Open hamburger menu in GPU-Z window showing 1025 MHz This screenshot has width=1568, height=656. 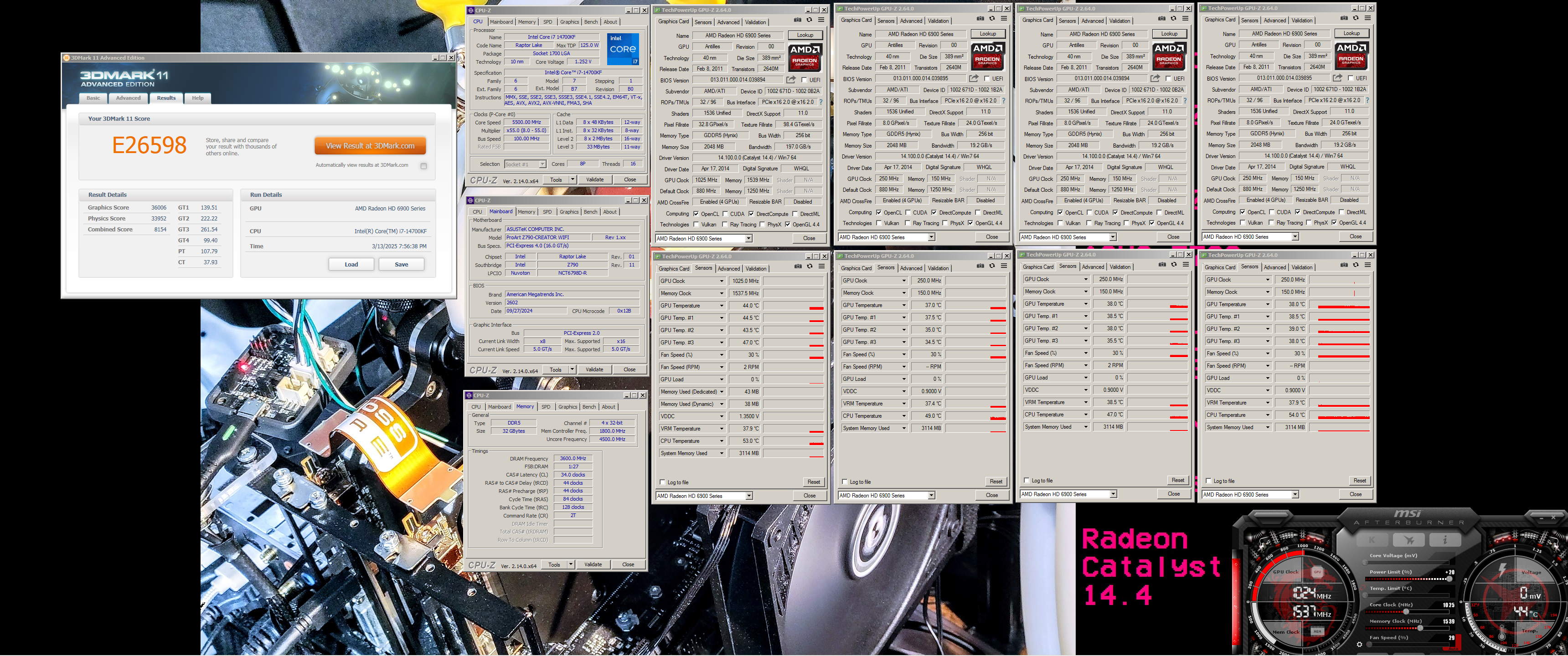tap(822, 20)
